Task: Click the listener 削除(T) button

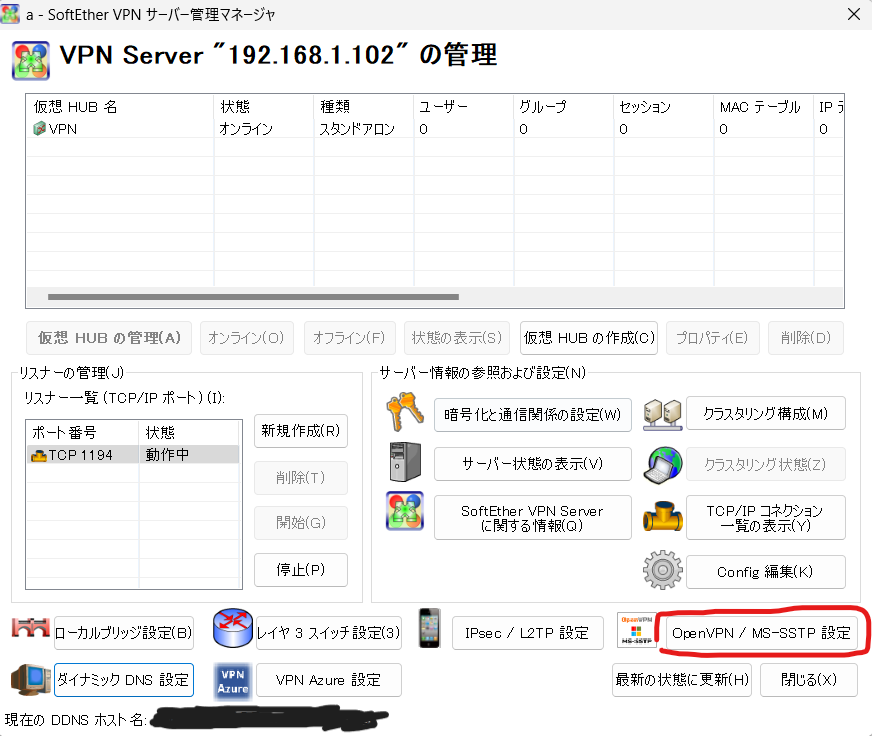Action: (x=301, y=478)
